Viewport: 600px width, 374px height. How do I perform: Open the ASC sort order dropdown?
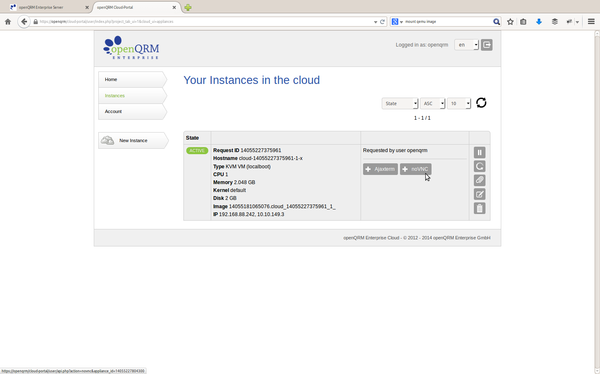click(433, 103)
